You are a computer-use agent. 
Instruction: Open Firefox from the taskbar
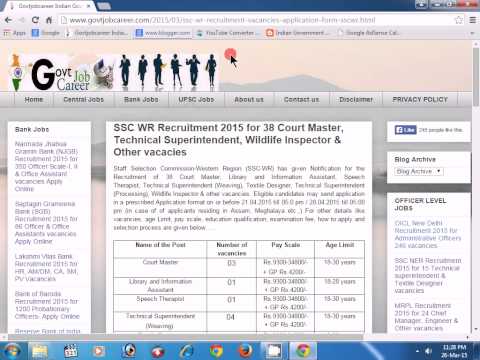[x=245, y=351]
